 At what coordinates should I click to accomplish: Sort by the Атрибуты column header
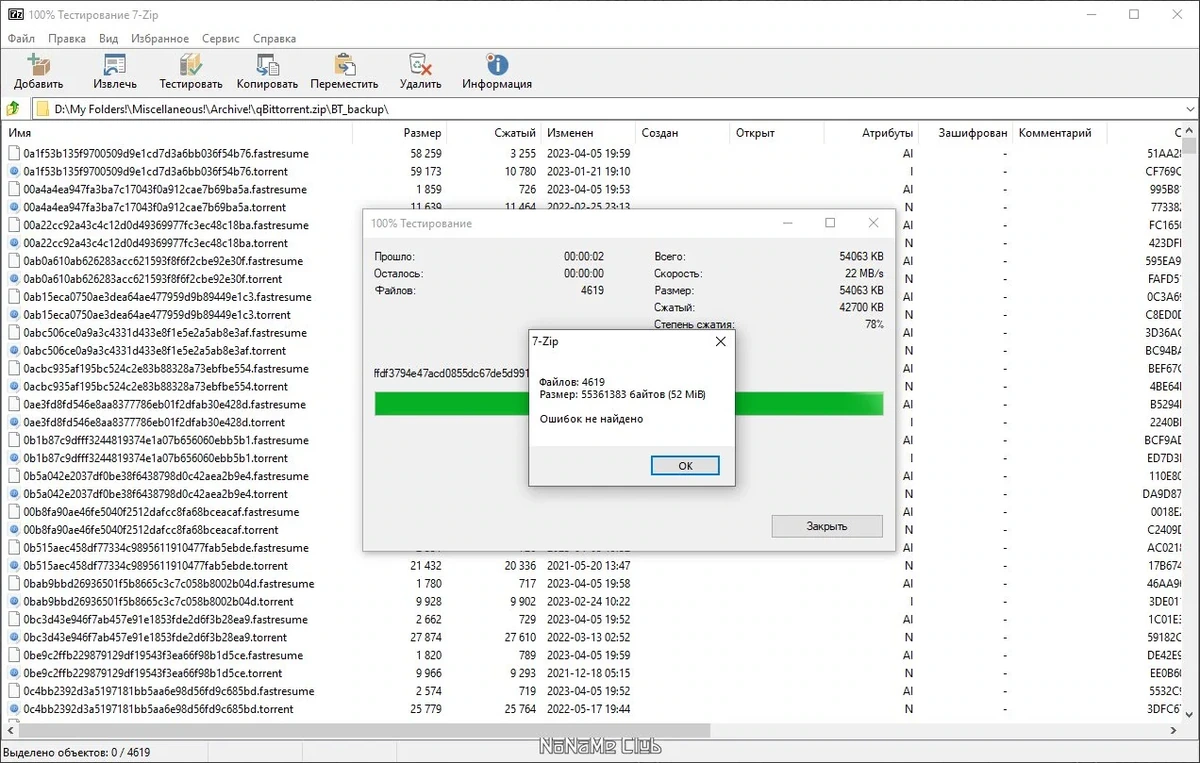(x=872, y=132)
